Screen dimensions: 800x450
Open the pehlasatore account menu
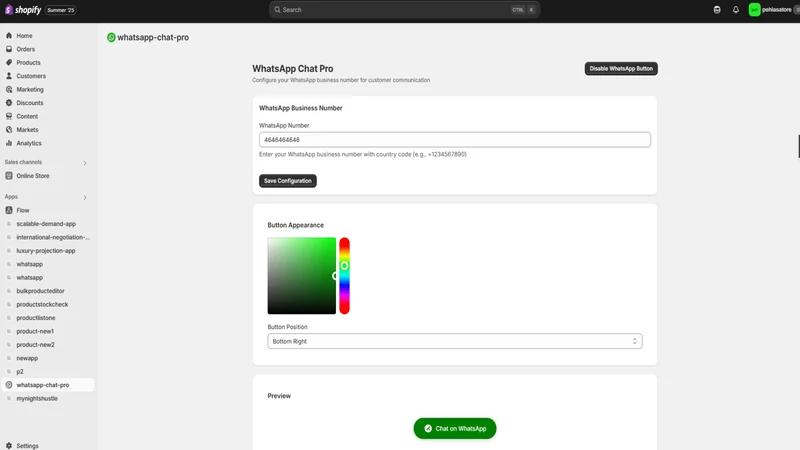772,10
